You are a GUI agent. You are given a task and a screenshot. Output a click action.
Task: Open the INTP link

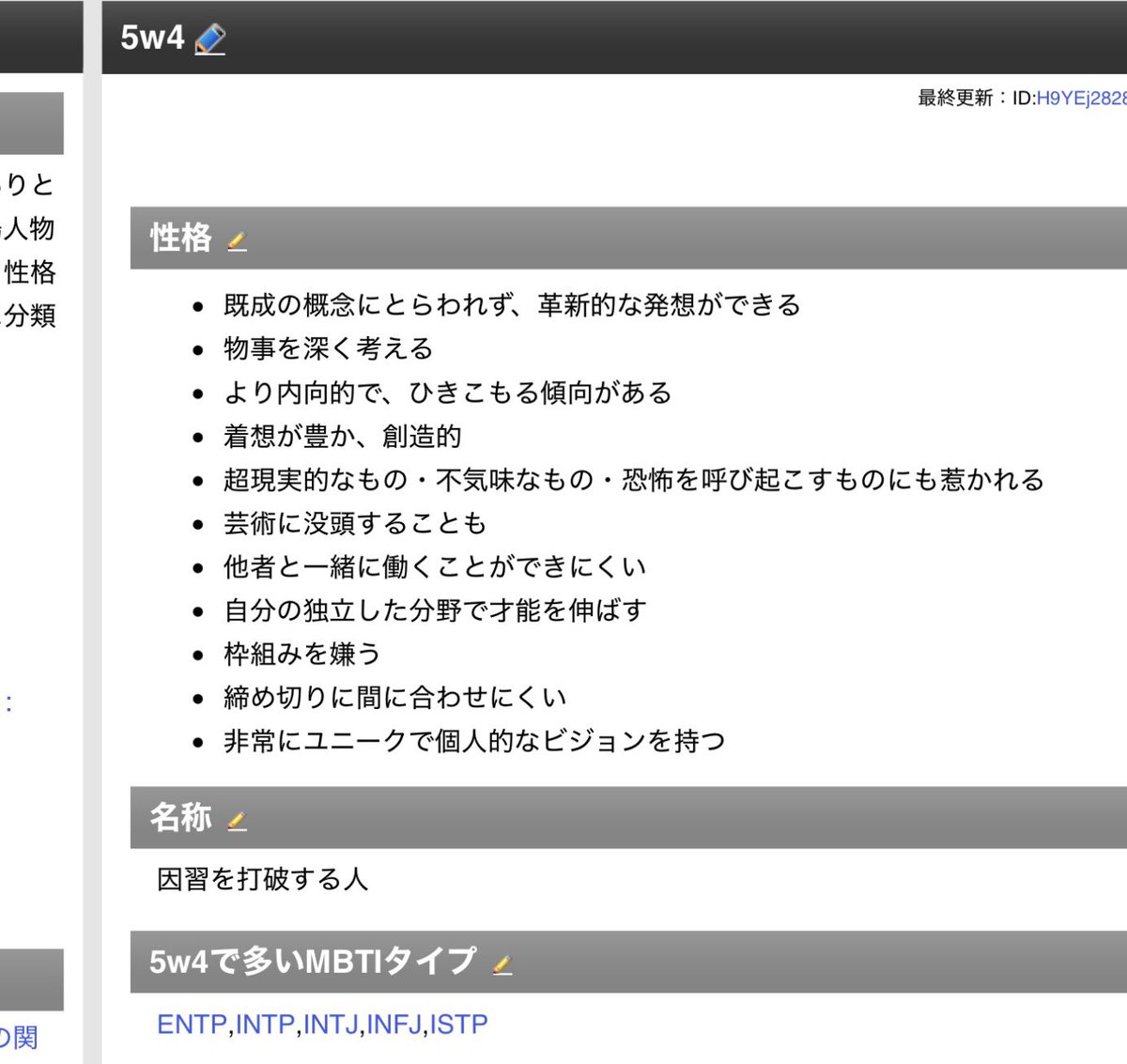(x=266, y=1024)
